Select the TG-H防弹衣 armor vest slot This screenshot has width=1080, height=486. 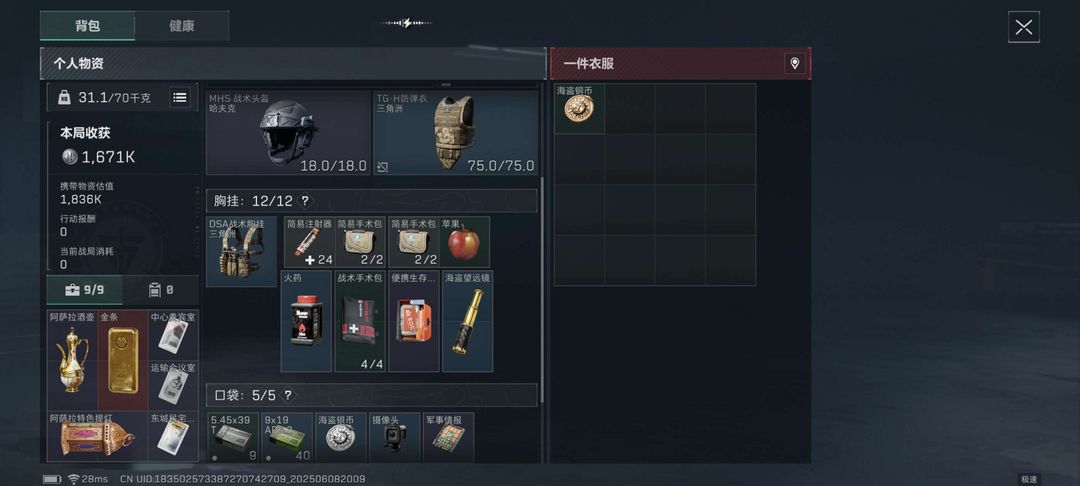pyautogui.click(x=455, y=132)
